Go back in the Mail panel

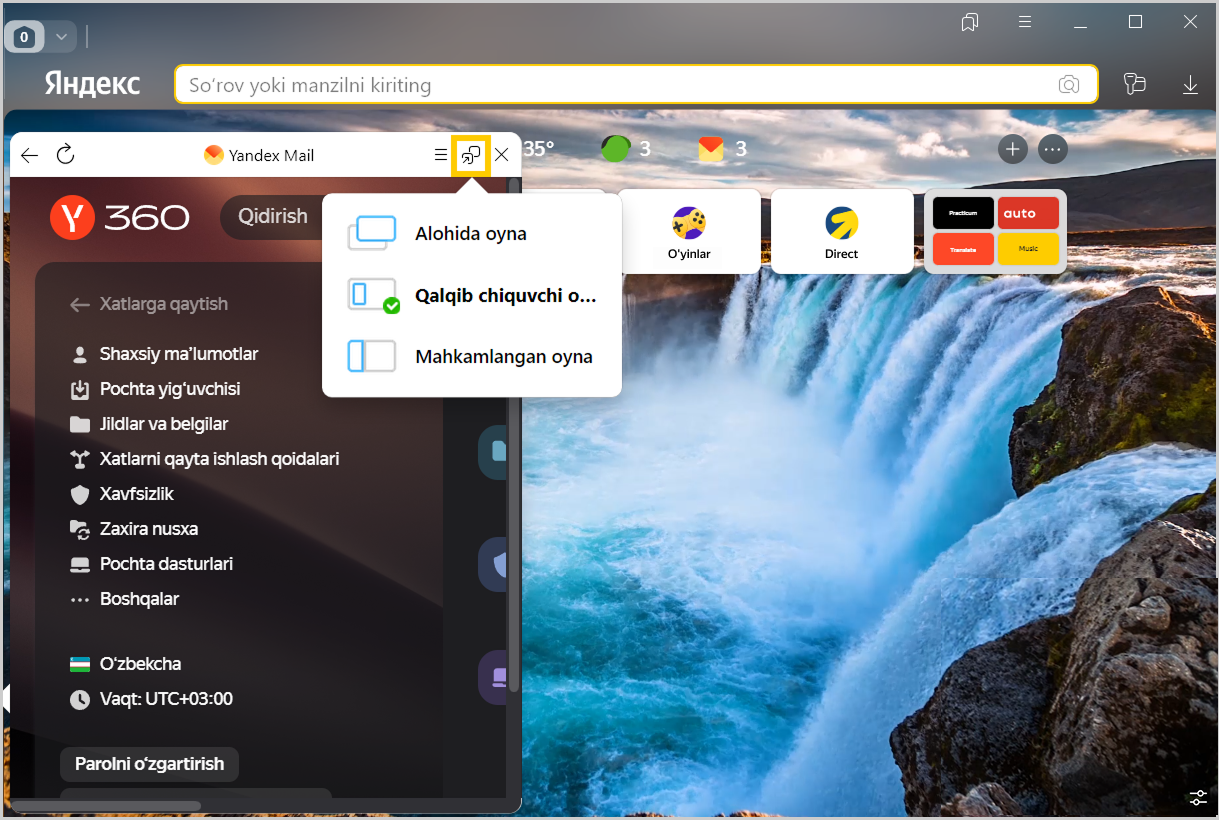(29, 155)
